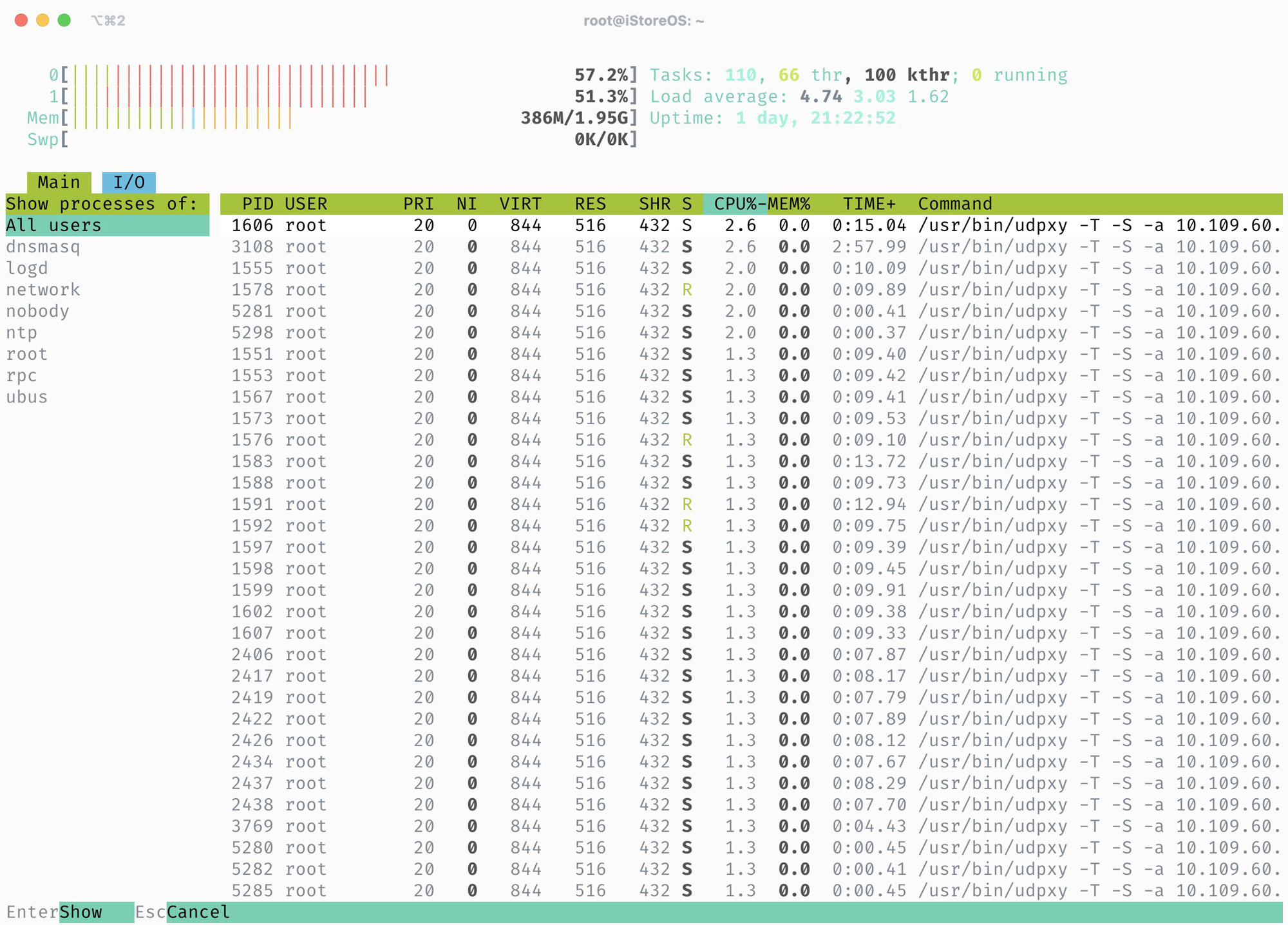This screenshot has height=925, width=1288.
Task: Choose dnsmasq user filter
Action: [43, 247]
